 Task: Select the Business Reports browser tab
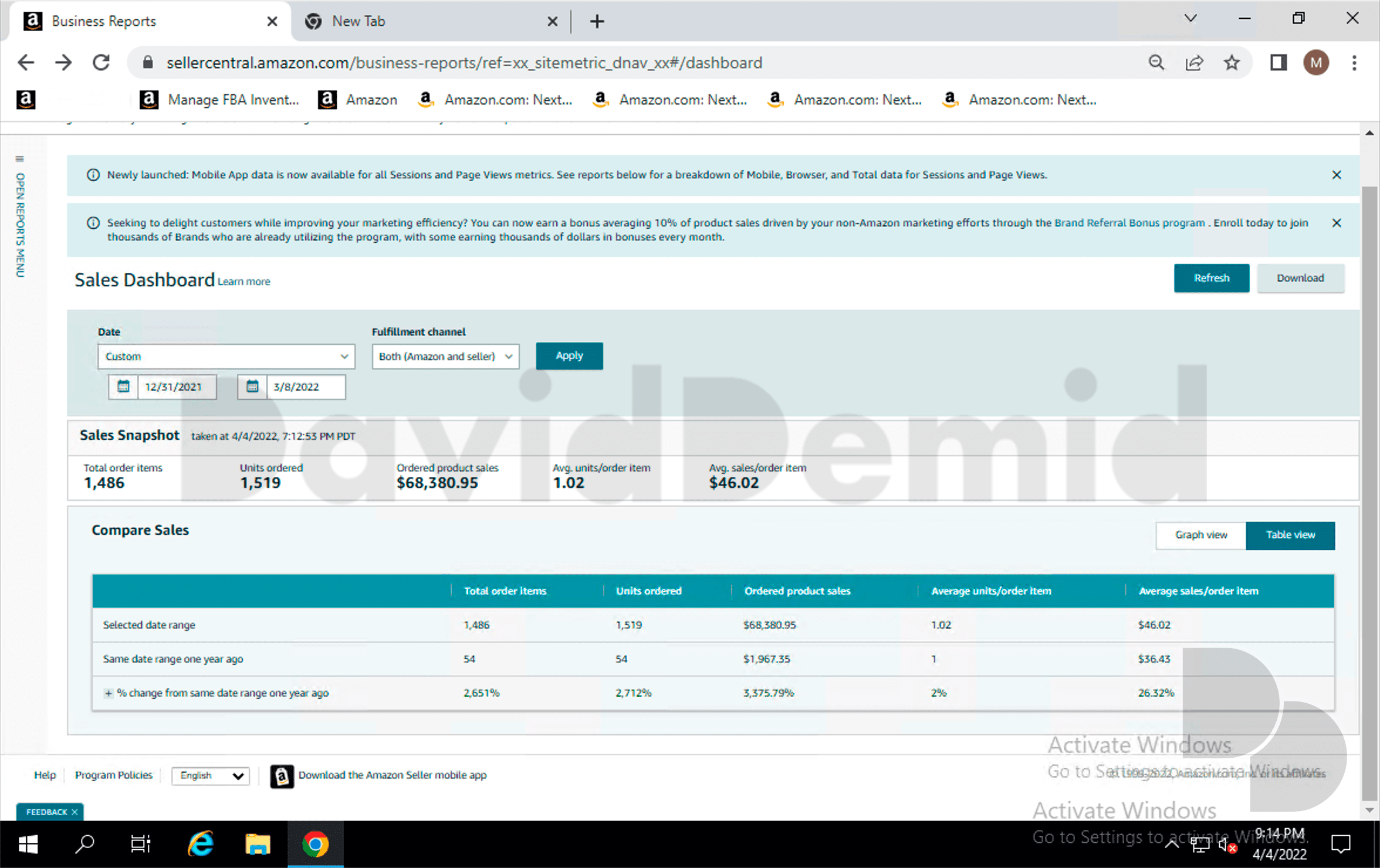150,22
